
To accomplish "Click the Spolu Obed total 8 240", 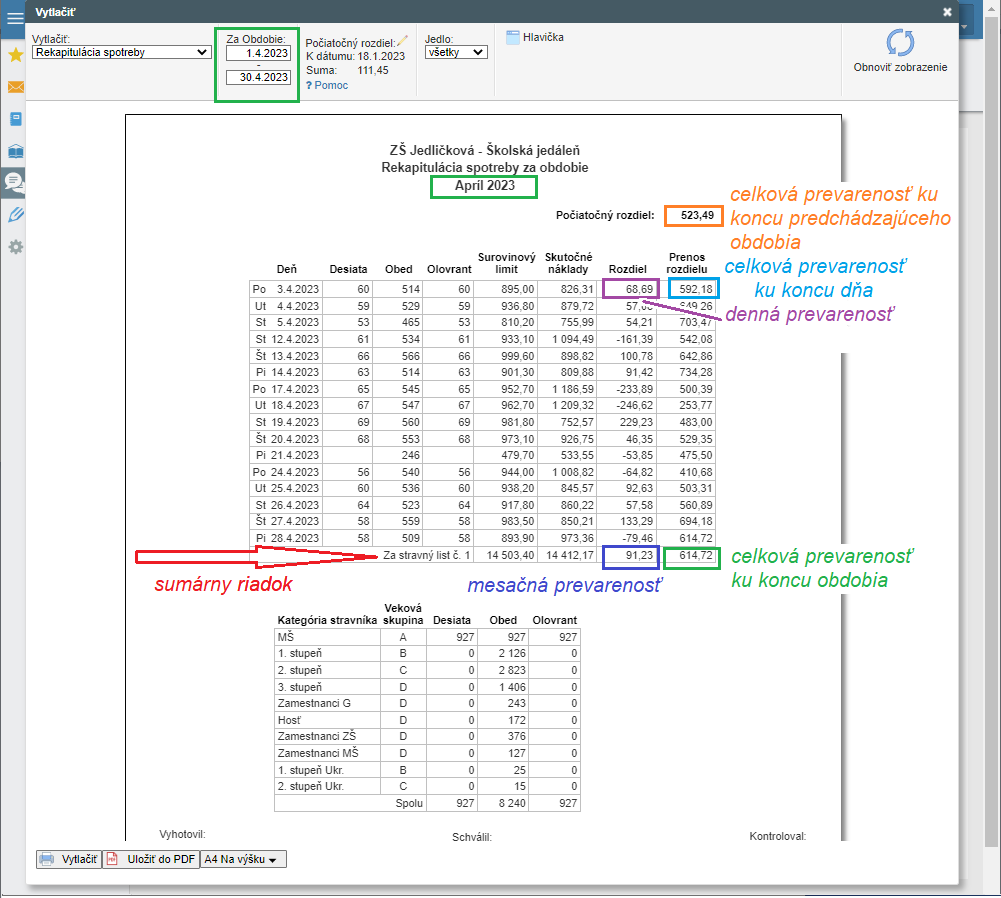I will 512,803.
